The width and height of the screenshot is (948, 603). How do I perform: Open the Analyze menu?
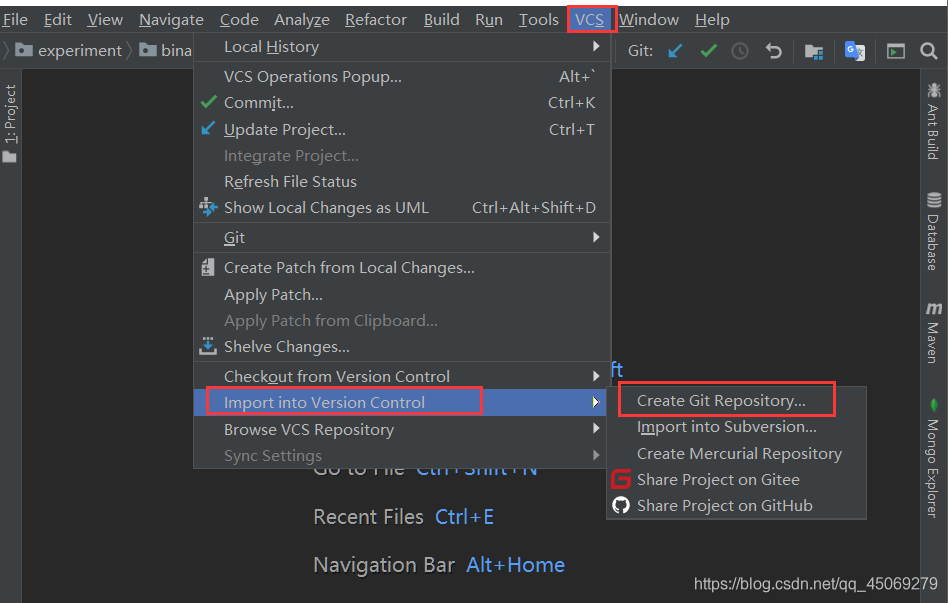click(x=302, y=20)
